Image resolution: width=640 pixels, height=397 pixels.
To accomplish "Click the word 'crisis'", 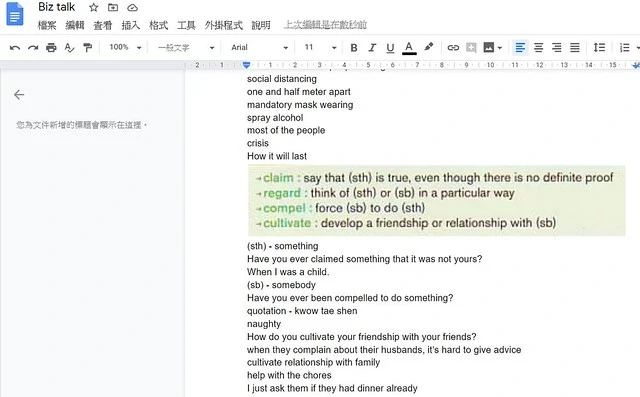I will [x=258, y=143].
